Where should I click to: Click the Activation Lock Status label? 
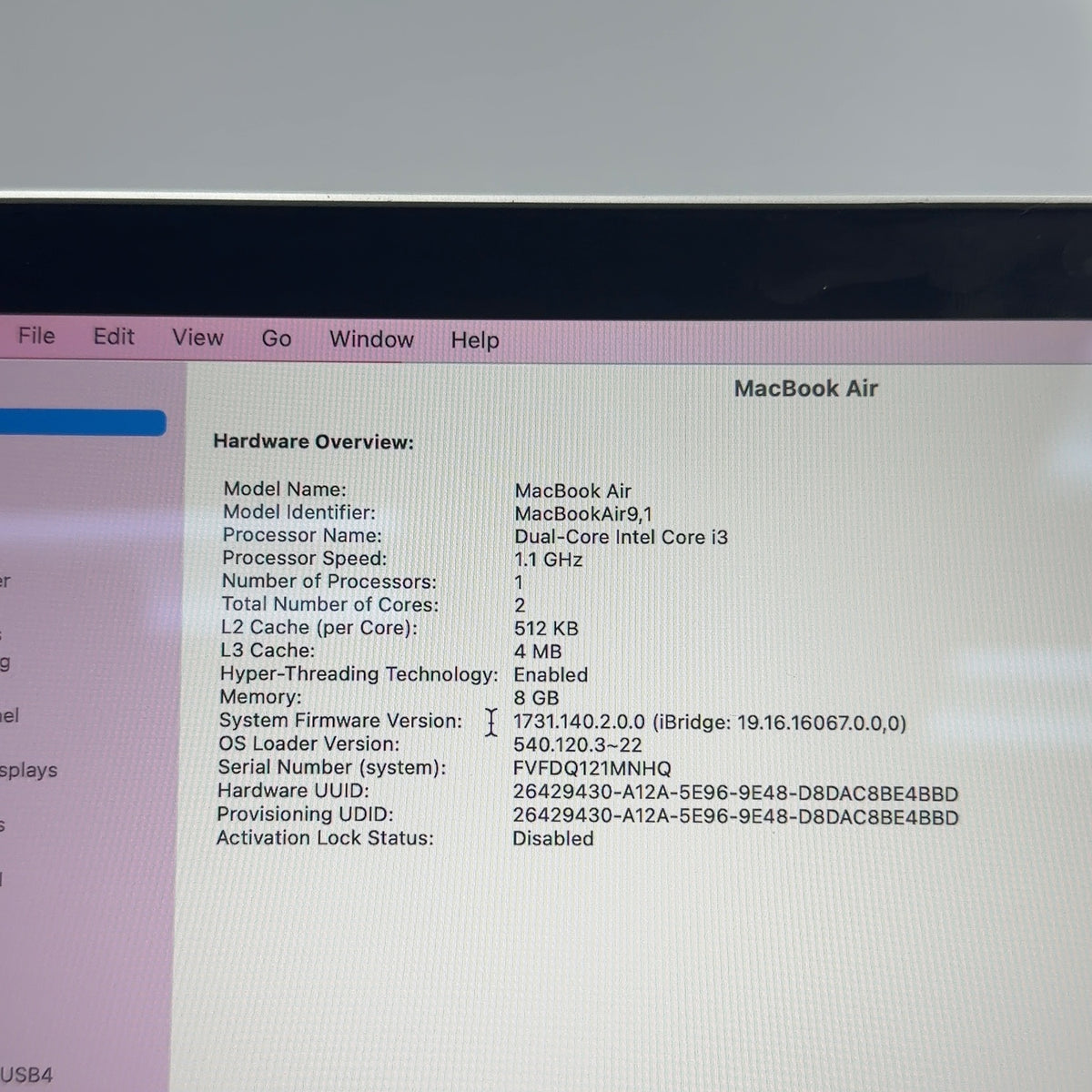[325, 837]
